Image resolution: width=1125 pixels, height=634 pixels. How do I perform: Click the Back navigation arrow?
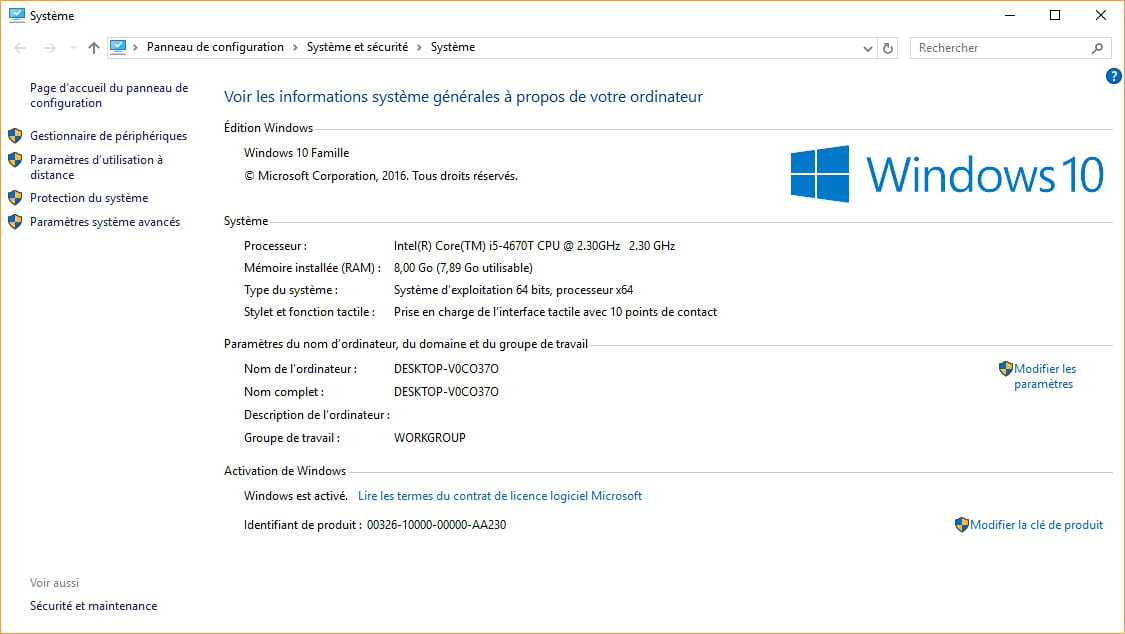20,47
